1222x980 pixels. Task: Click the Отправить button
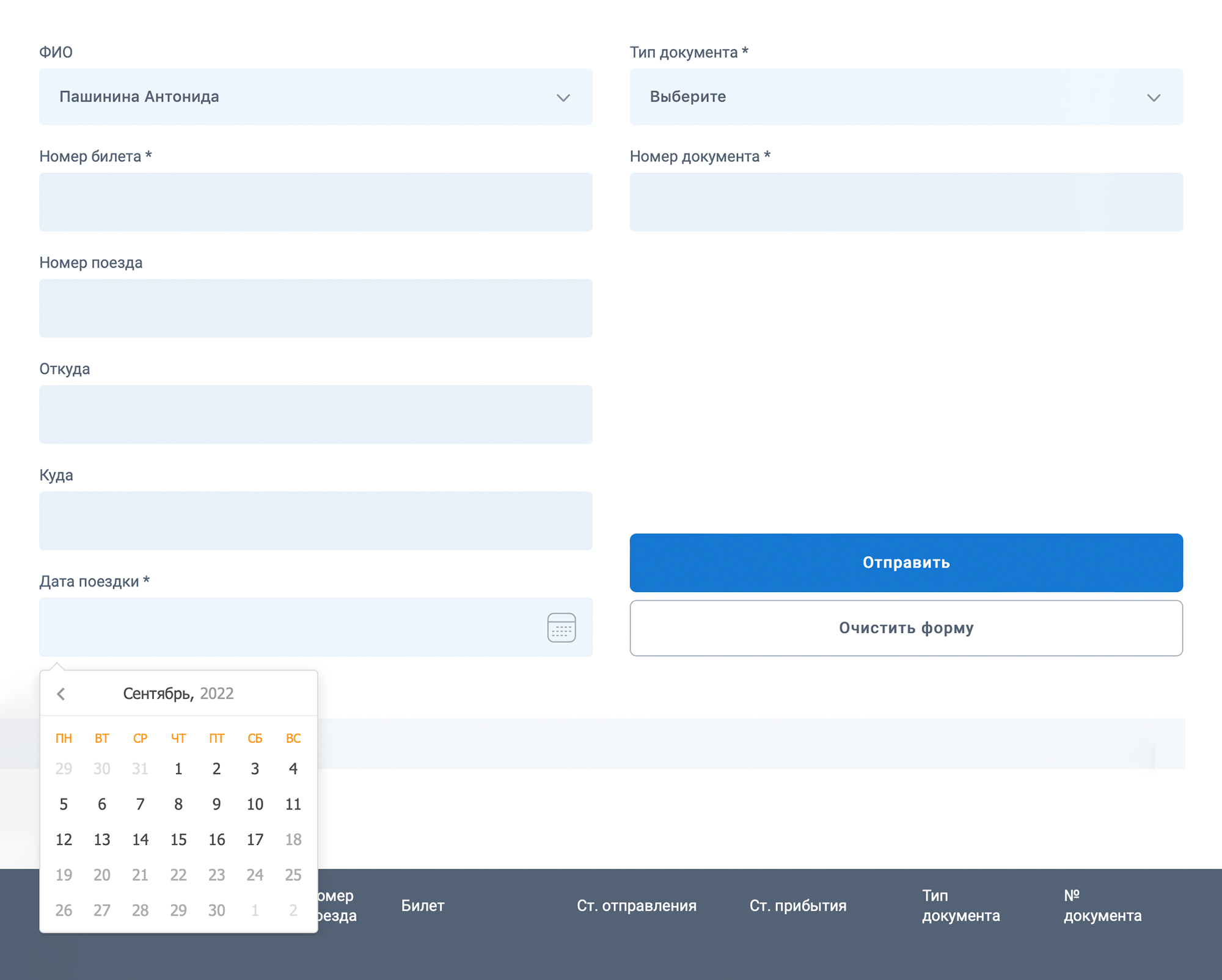(906, 563)
